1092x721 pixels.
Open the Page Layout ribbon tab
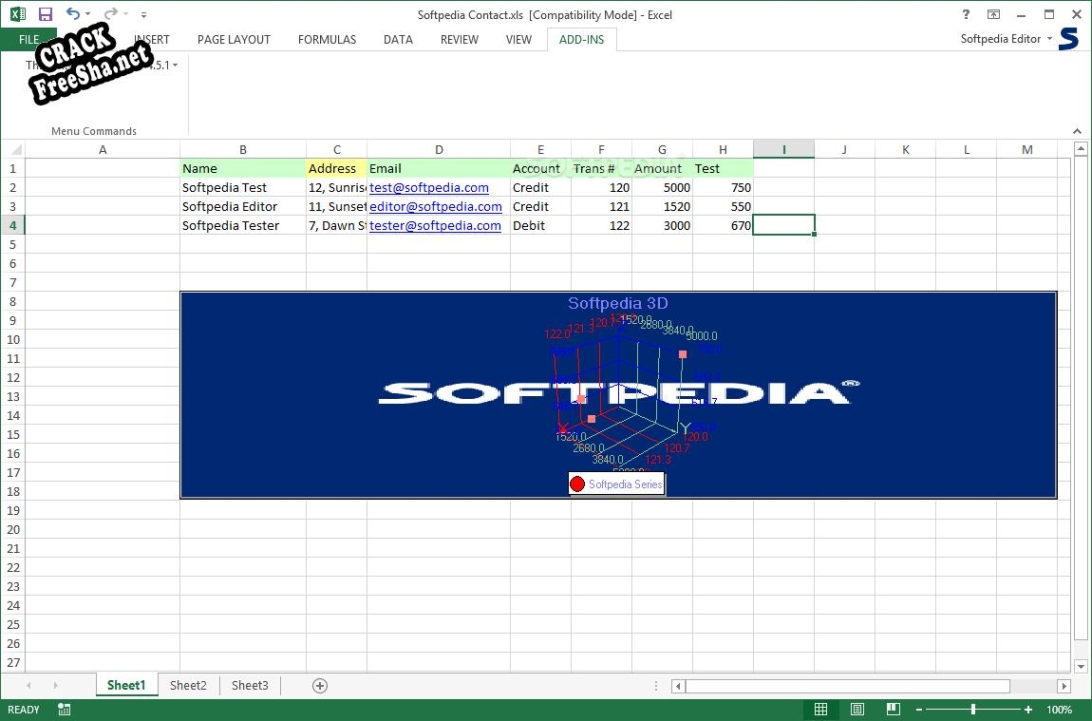pos(233,39)
